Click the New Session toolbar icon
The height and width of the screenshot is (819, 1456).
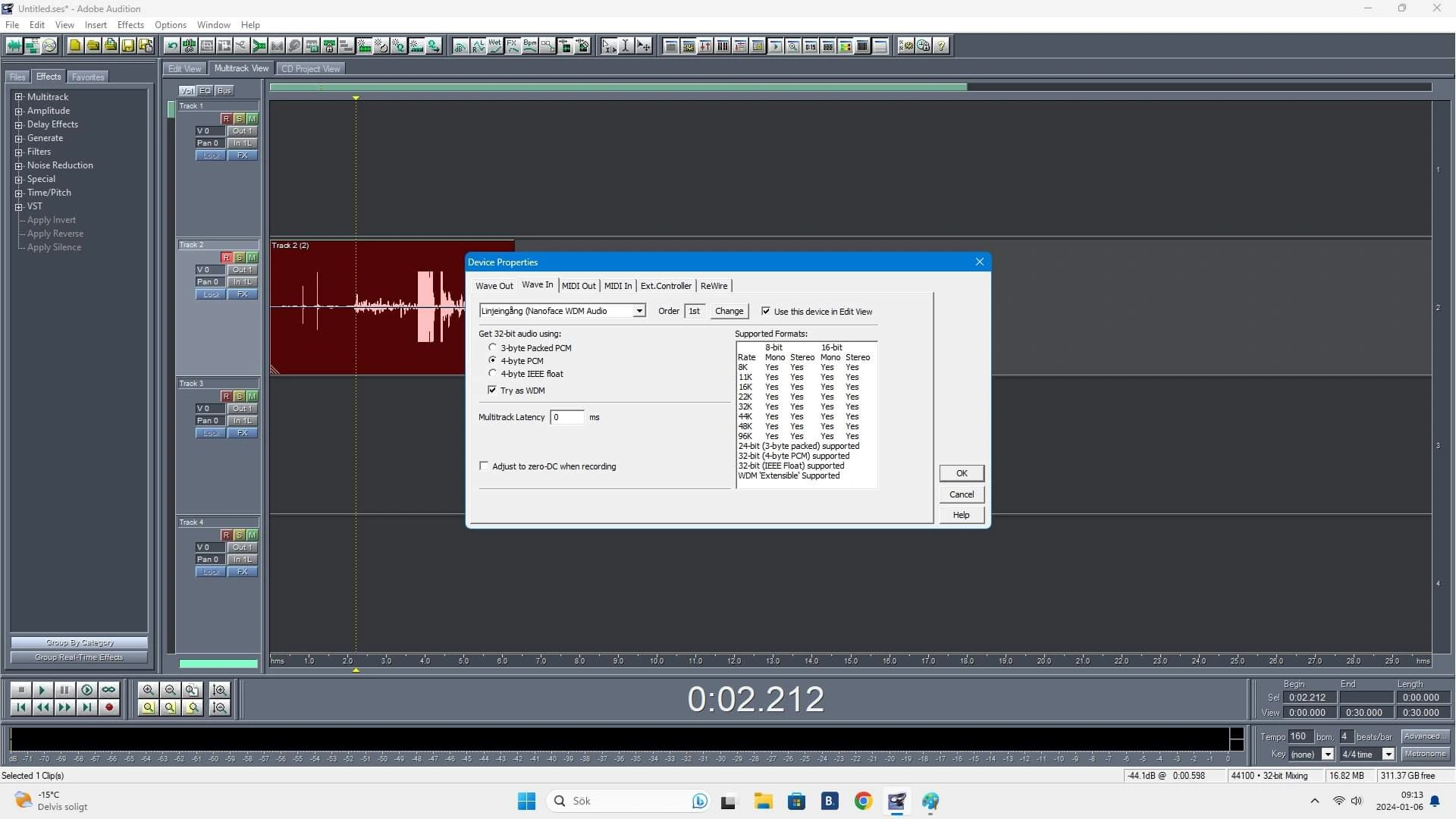tap(75, 46)
